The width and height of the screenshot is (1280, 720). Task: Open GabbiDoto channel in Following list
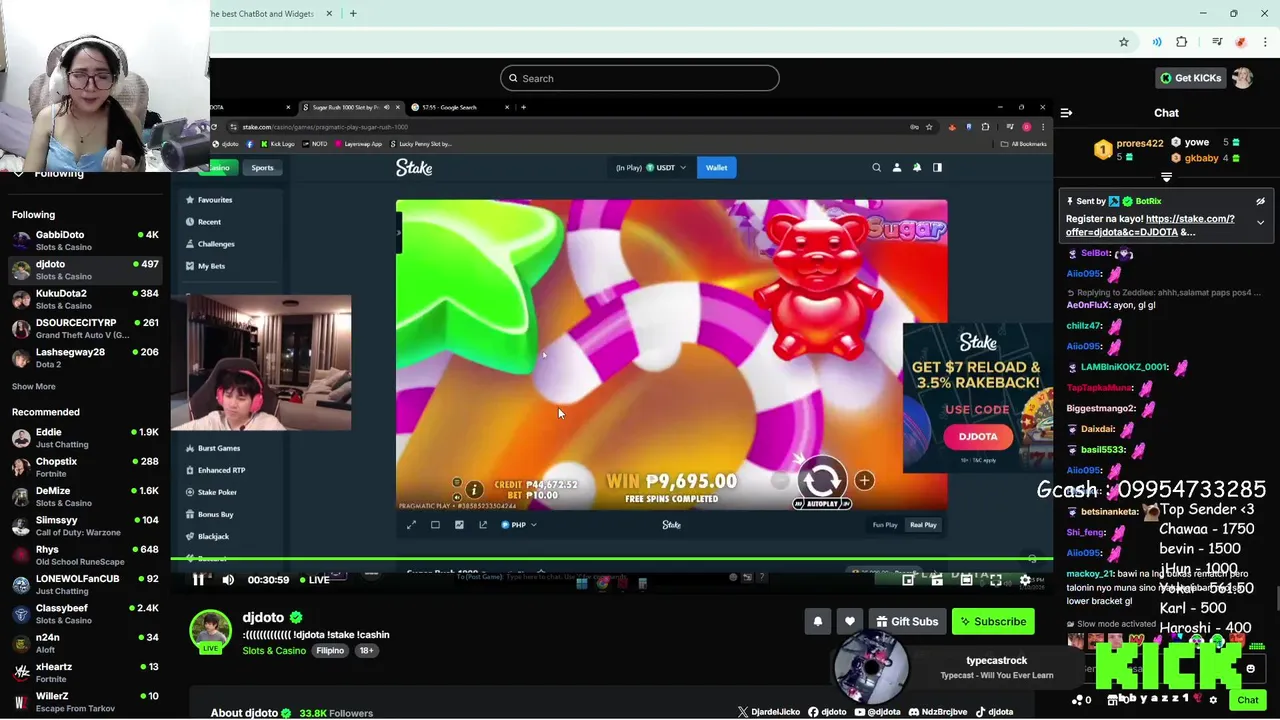[85, 240]
